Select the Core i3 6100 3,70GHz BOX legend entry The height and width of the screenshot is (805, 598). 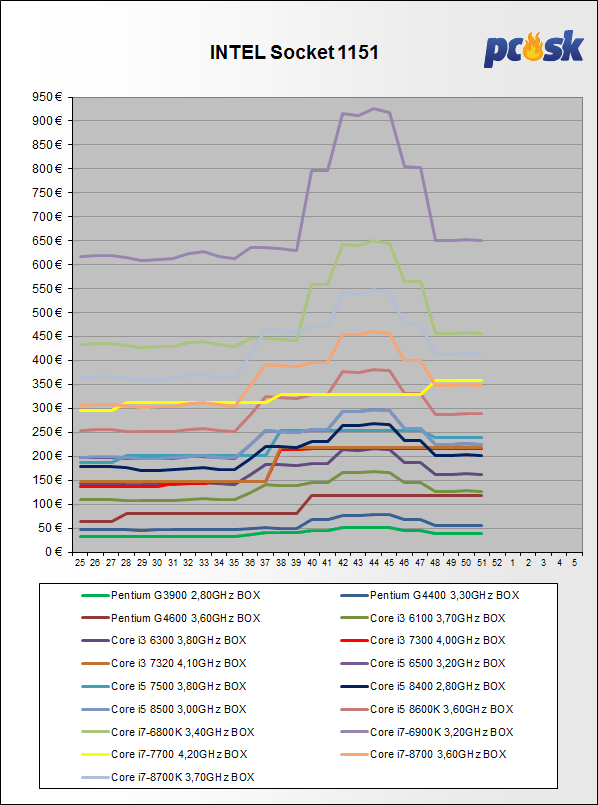tap(422, 618)
